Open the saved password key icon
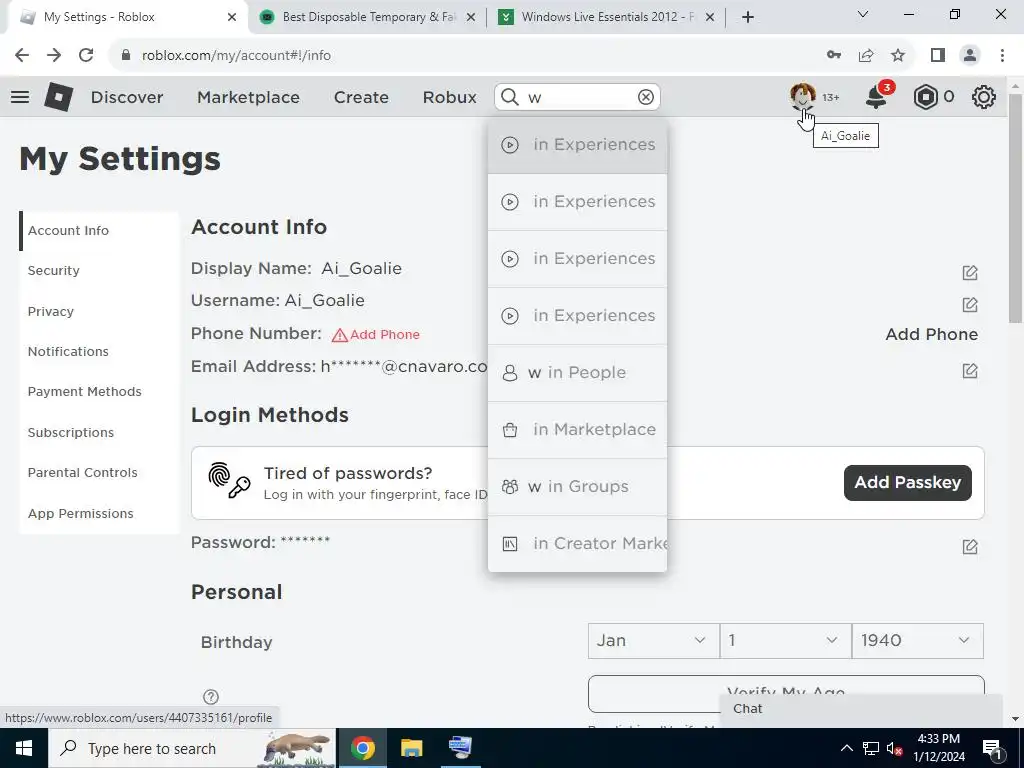 pos(834,56)
